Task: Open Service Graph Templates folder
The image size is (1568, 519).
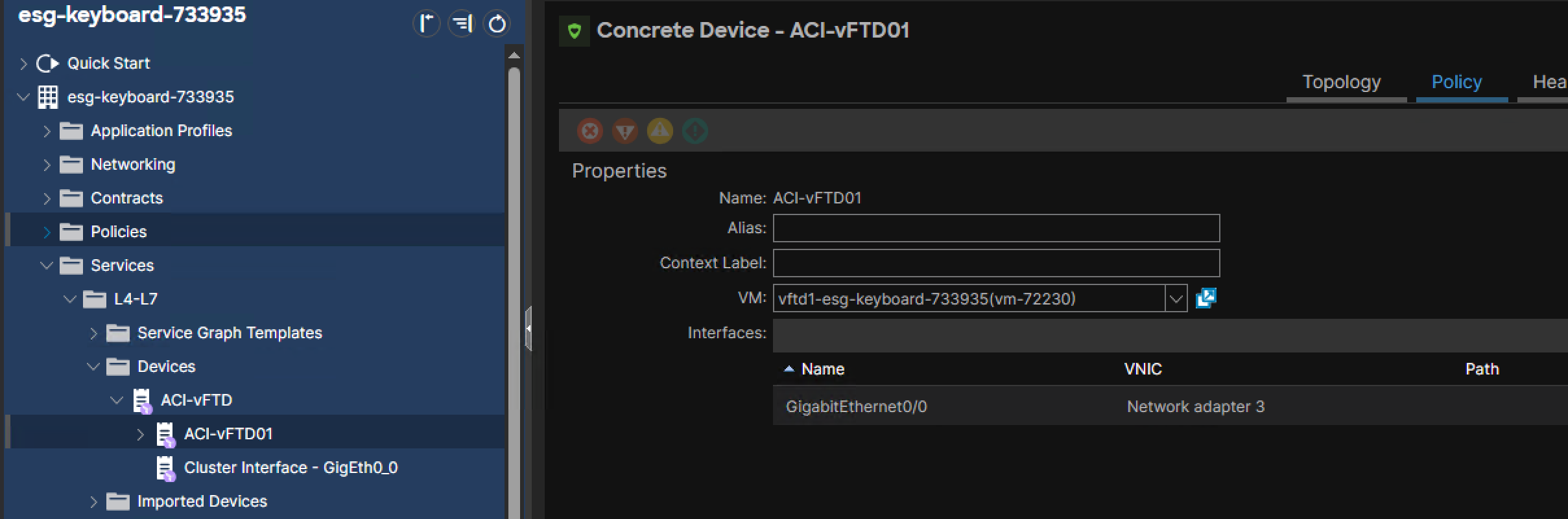Action: [230, 333]
